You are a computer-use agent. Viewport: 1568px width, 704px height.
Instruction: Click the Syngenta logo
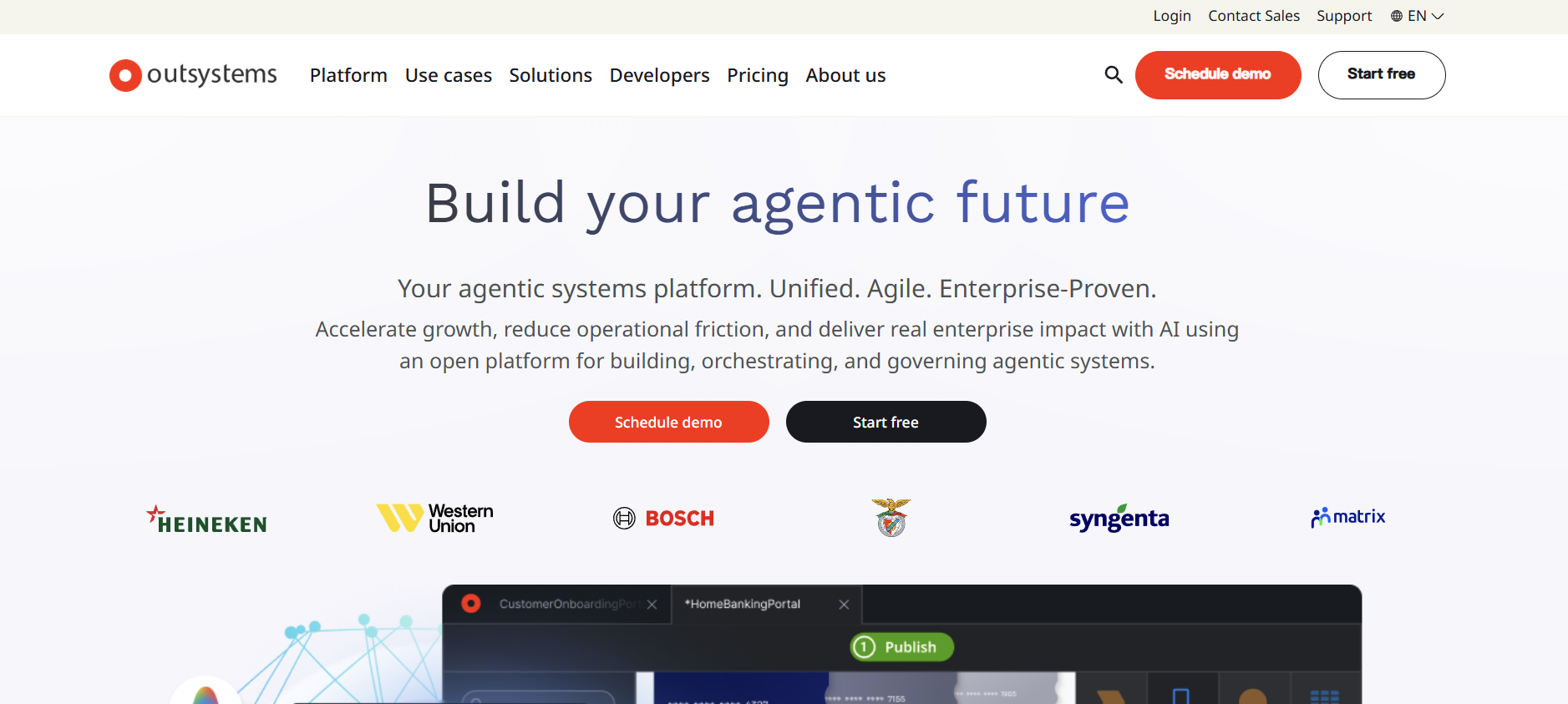tap(1119, 519)
